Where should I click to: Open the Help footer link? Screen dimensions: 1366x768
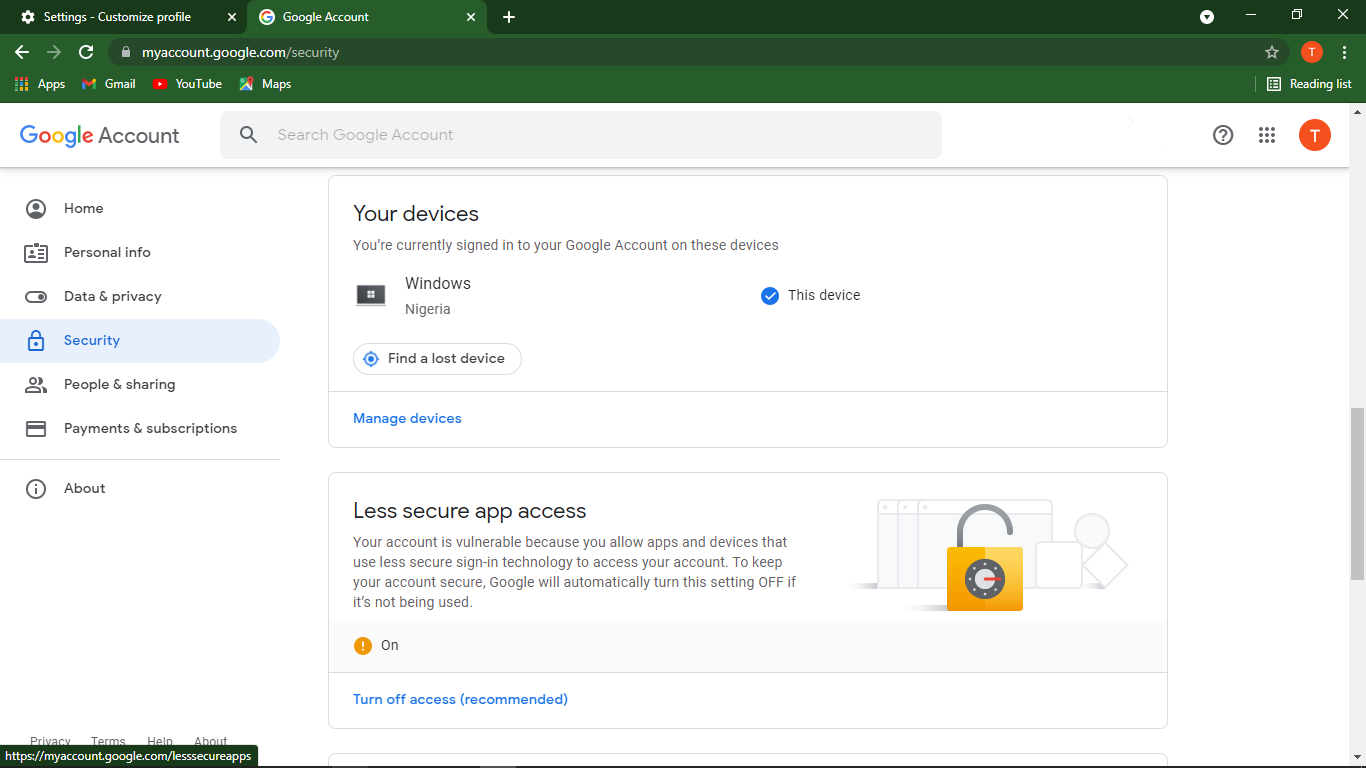[160, 742]
